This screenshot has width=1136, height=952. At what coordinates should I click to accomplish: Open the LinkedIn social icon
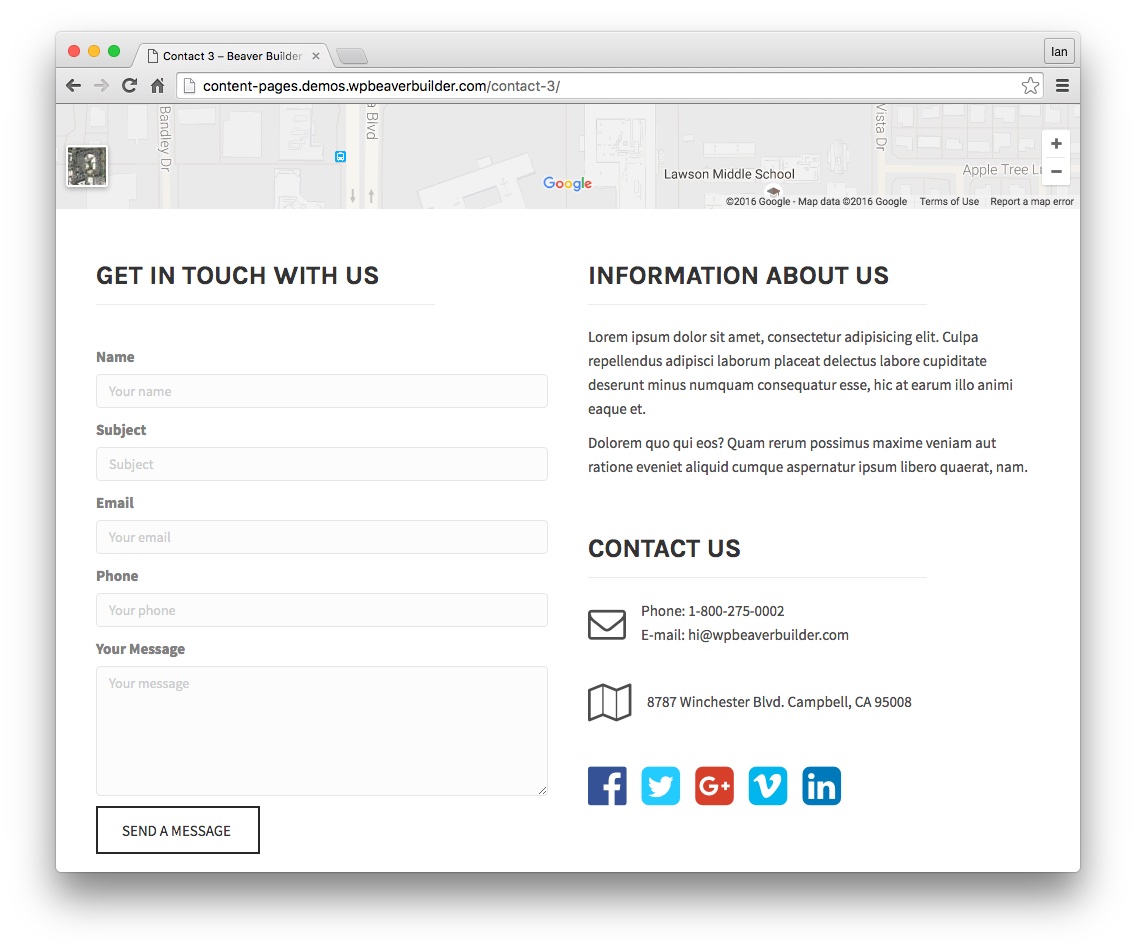[822, 786]
